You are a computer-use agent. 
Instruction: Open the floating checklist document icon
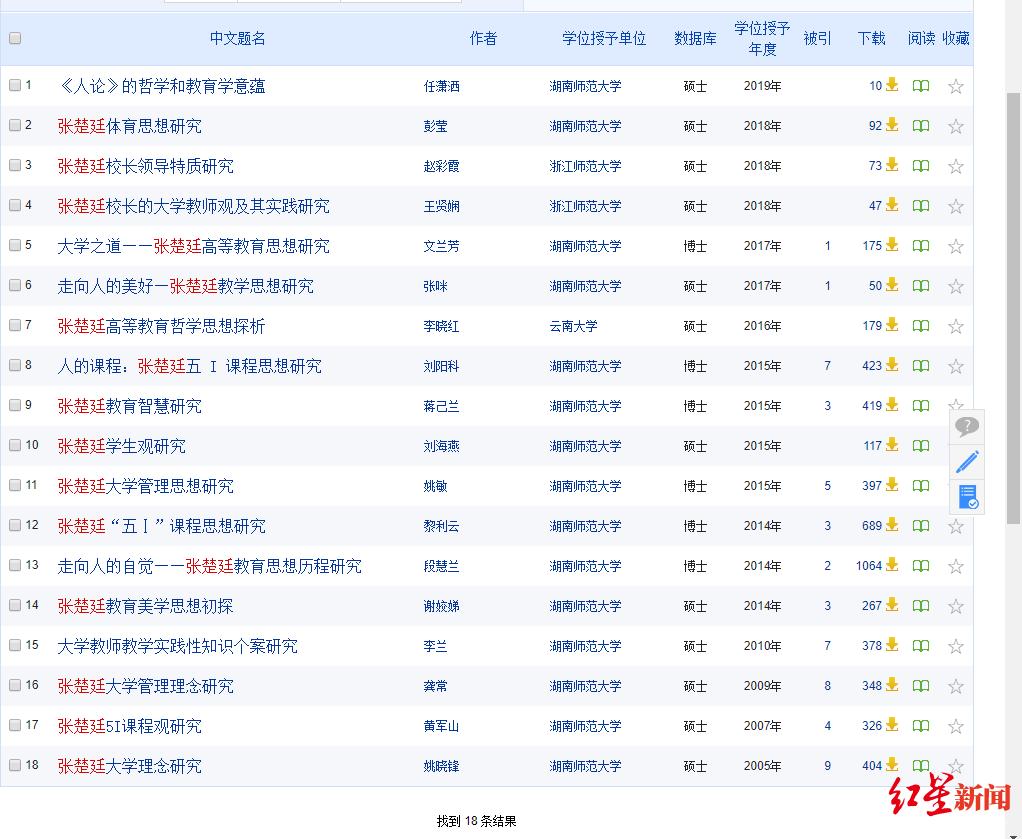point(968,497)
